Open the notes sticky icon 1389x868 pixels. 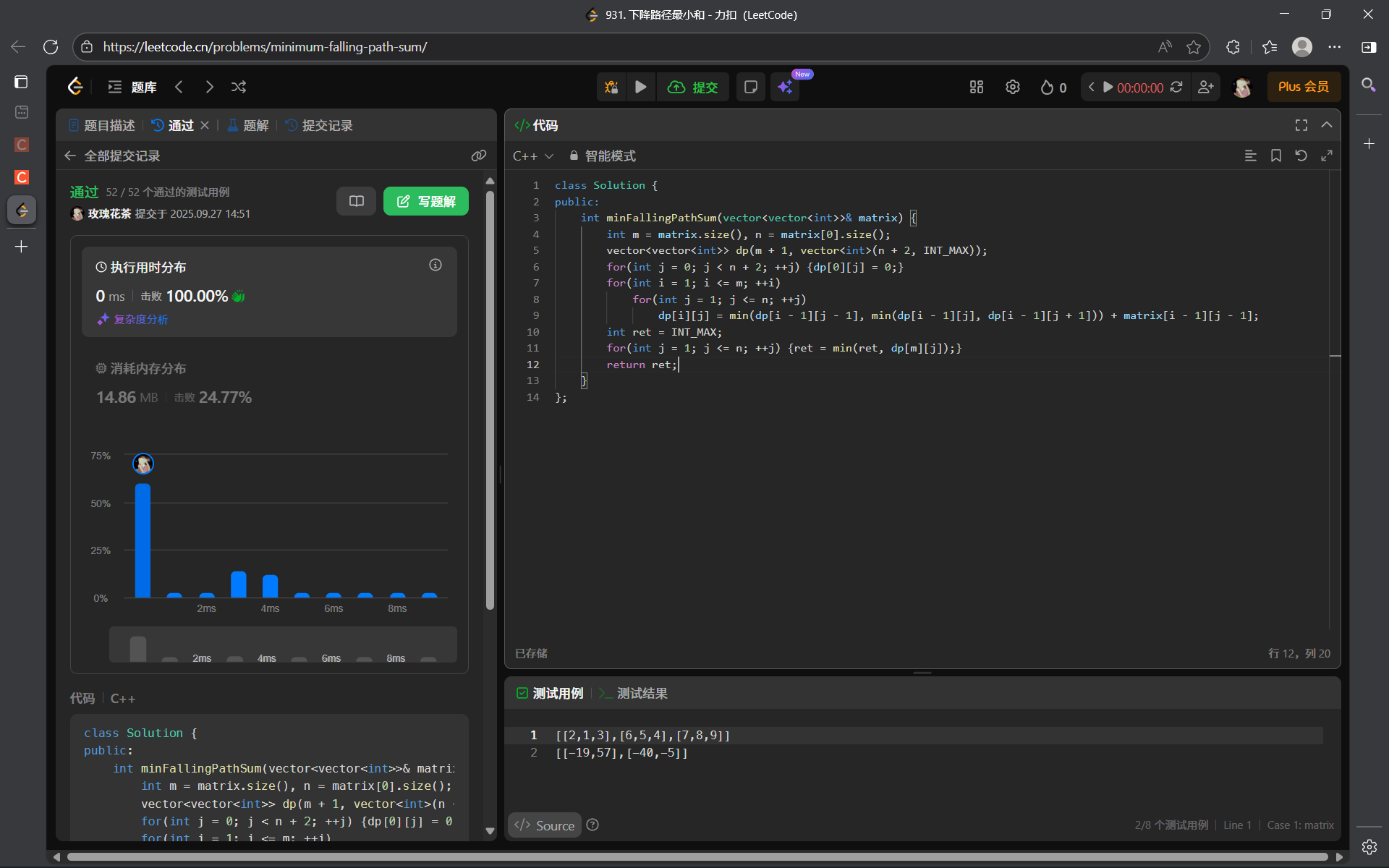(x=751, y=87)
